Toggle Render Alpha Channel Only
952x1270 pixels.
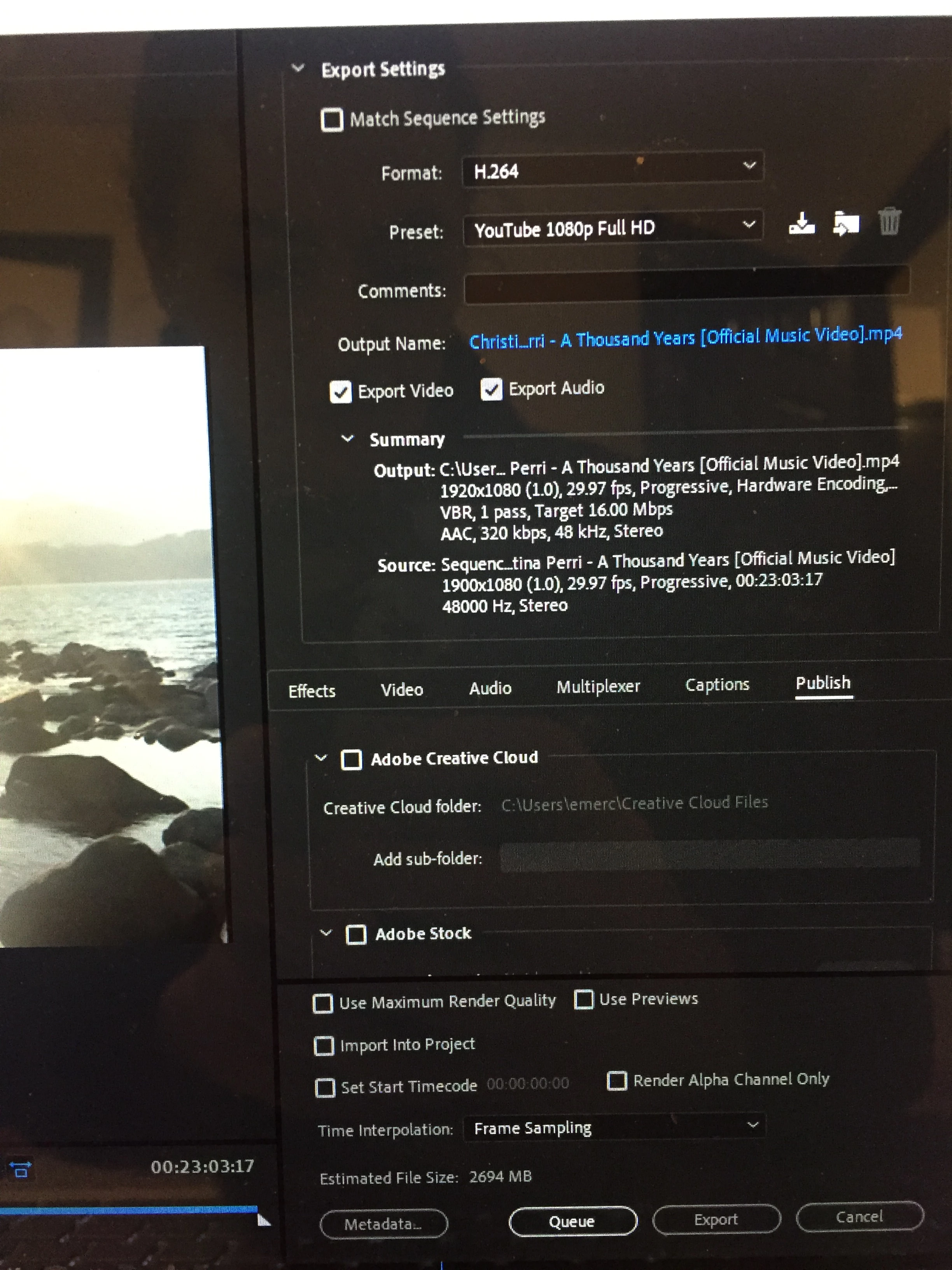tap(617, 1081)
